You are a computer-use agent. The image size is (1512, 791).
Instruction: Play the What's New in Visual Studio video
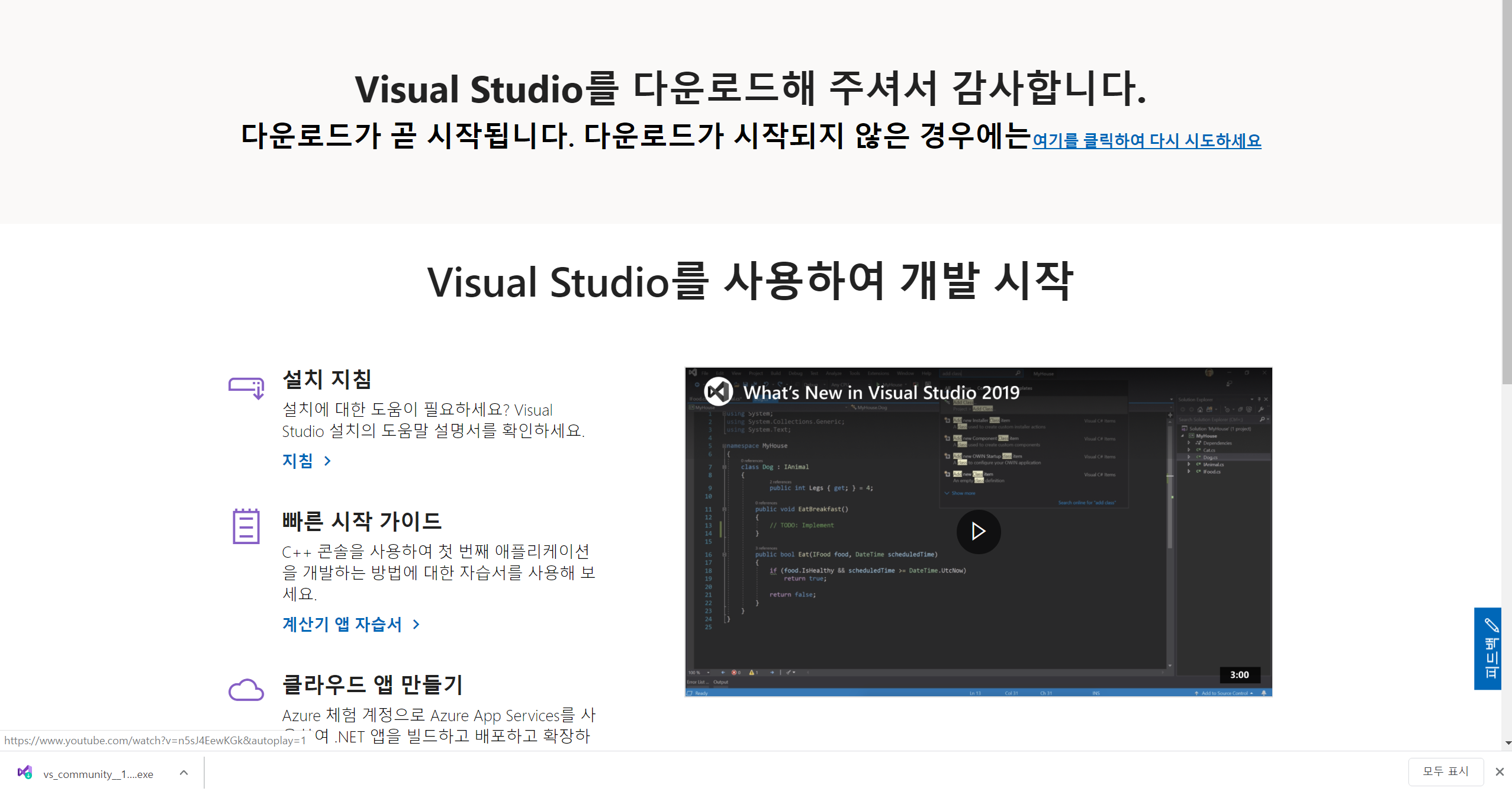tap(978, 531)
